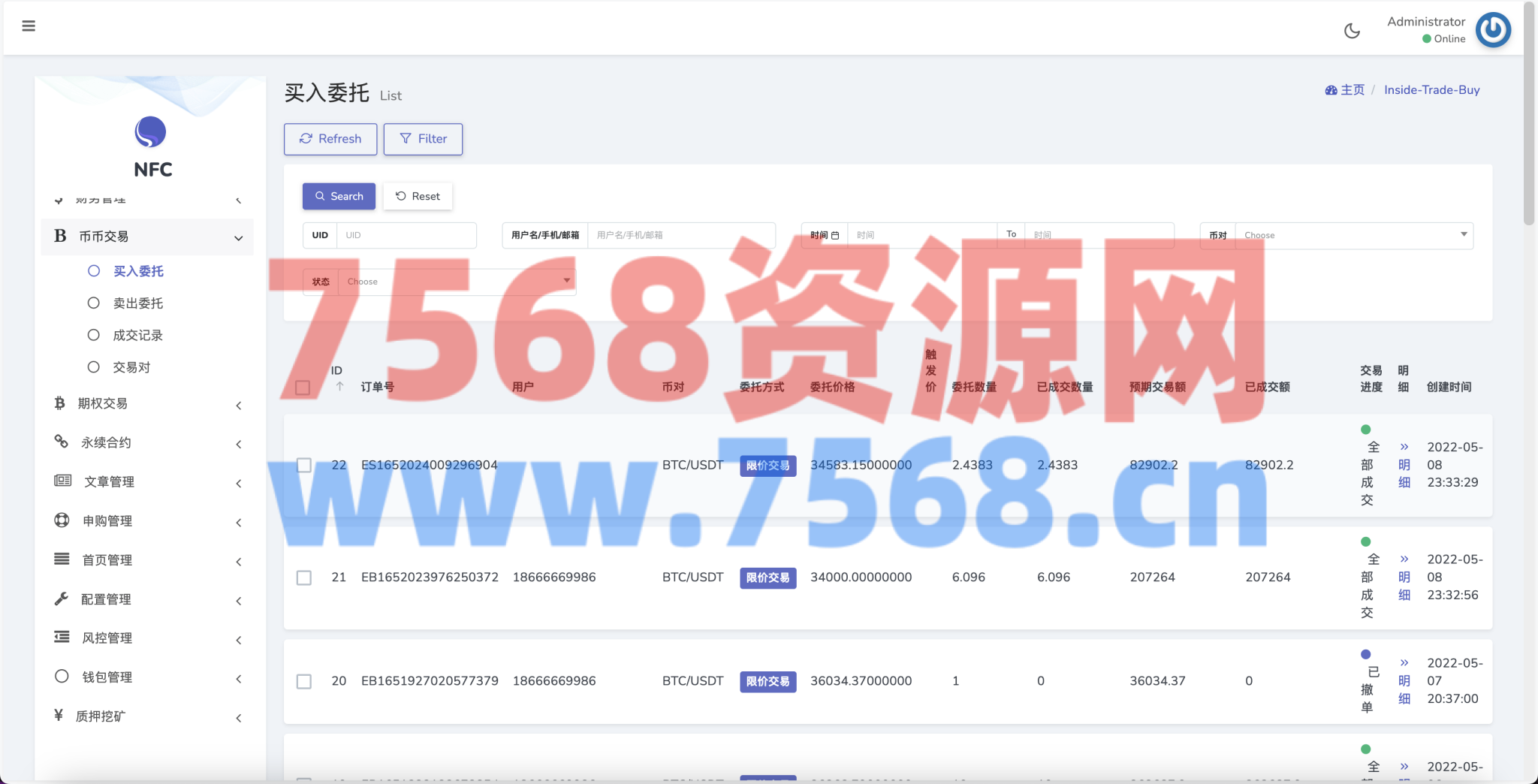Tick the checkbox for order 22
This screenshot has height=784, width=1538.
point(303,465)
